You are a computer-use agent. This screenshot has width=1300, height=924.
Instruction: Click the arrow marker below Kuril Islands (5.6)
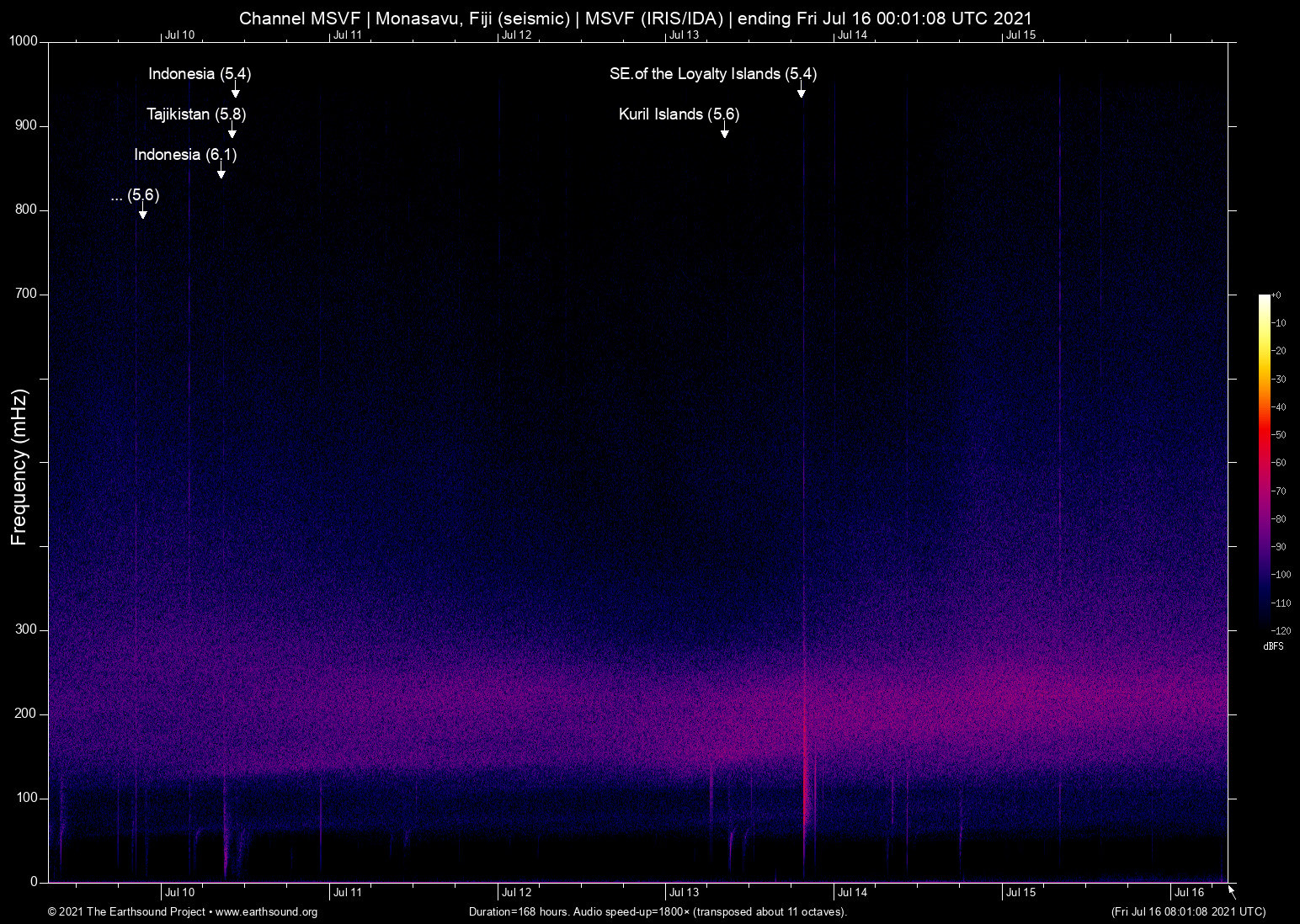(724, 130)
